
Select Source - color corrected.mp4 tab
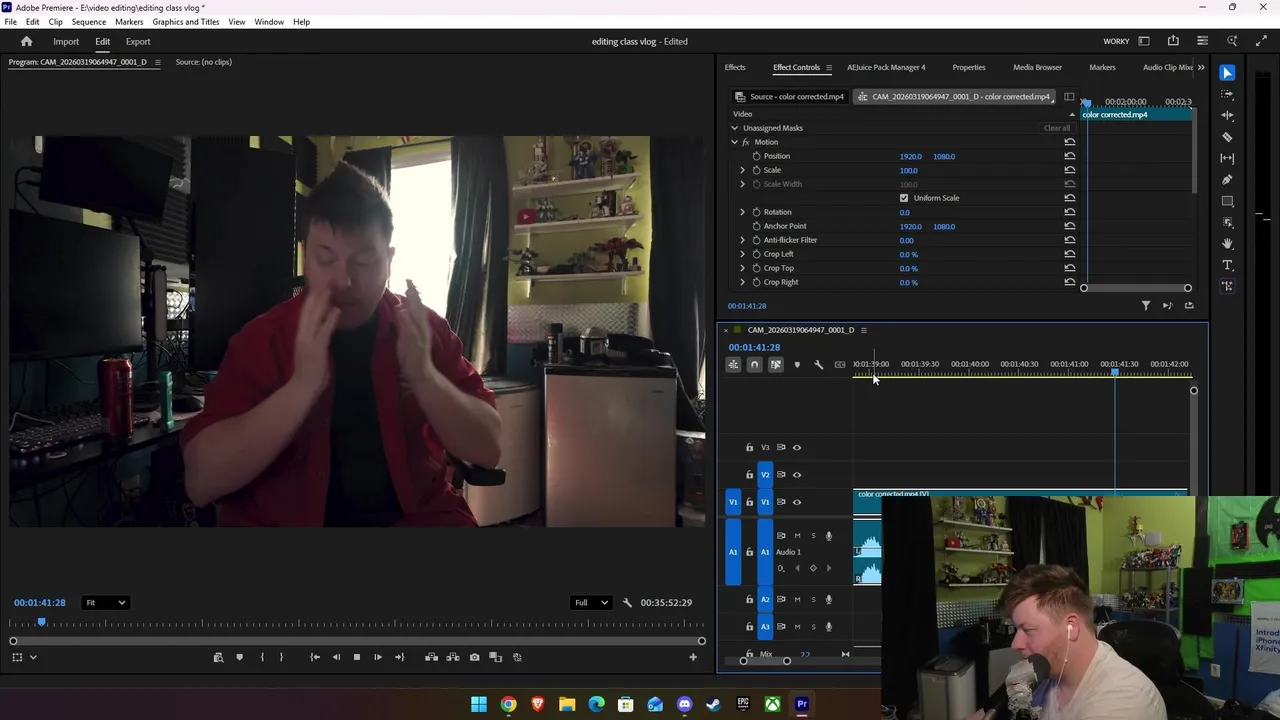point(789,97)
